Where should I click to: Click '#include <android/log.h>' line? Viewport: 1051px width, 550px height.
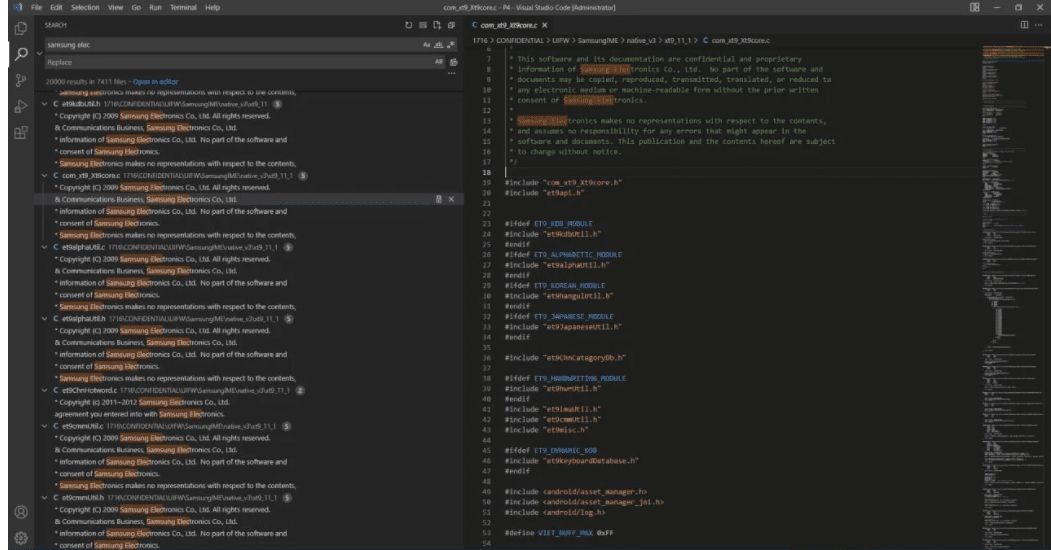pos(555,512)
